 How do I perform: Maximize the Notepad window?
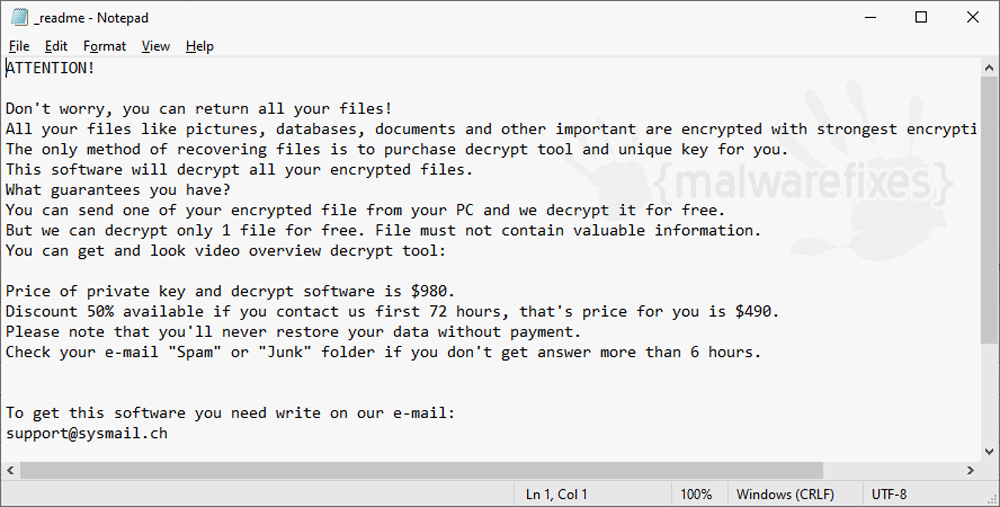coord(921,17)
